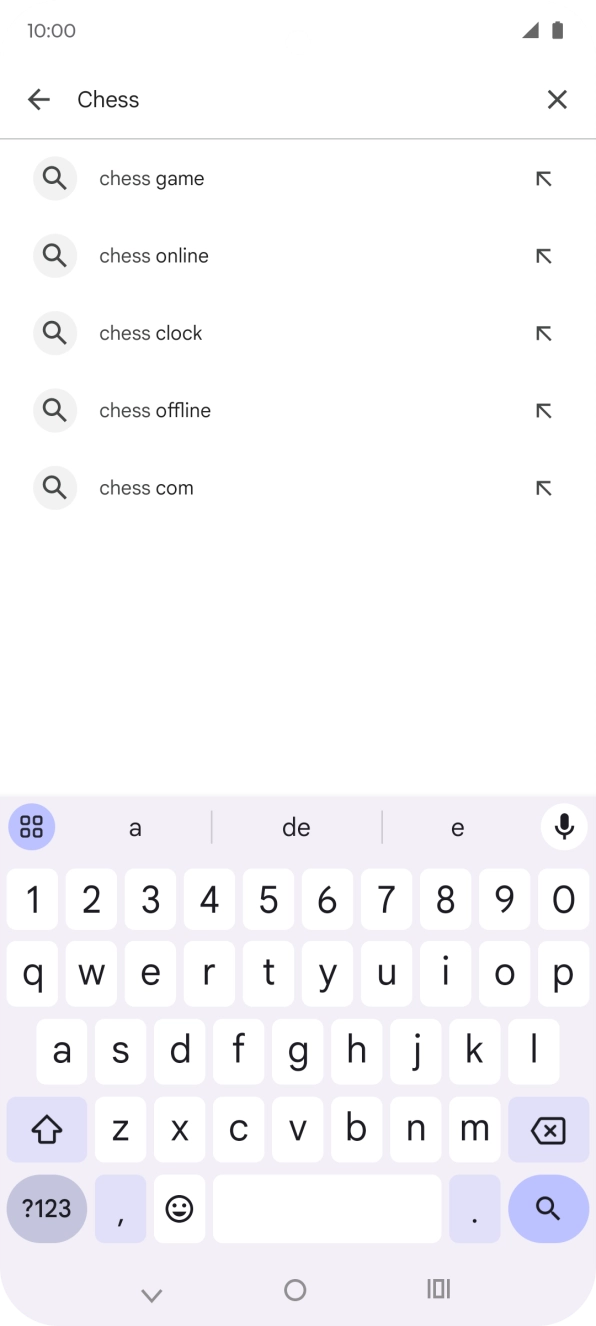This screenshot has height=1326, width=596.
Task: Collapse keyboard with the down chevron
Action: 151,1293
